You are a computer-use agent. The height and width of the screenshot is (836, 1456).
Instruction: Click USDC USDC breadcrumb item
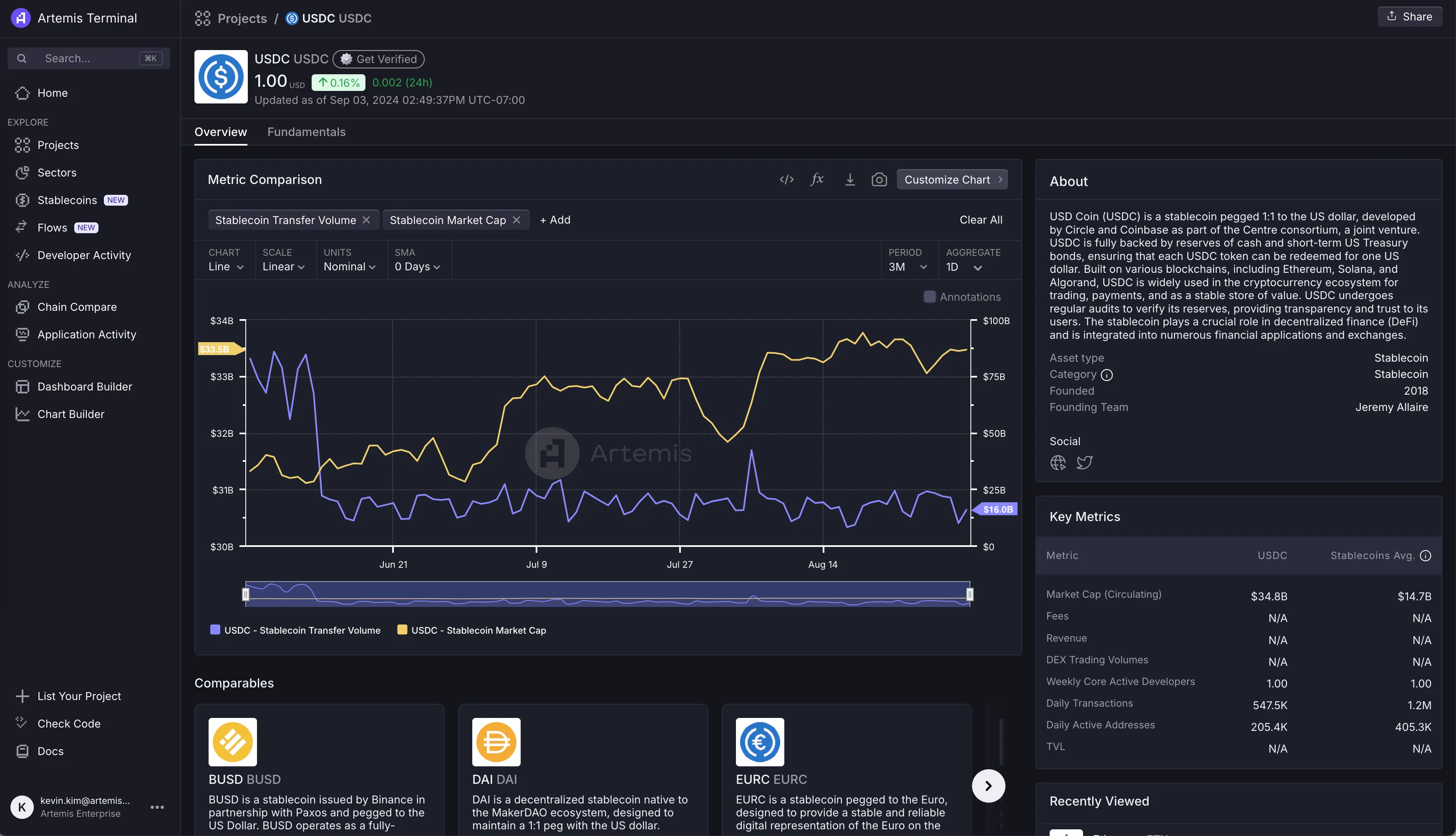coord(329,18)
